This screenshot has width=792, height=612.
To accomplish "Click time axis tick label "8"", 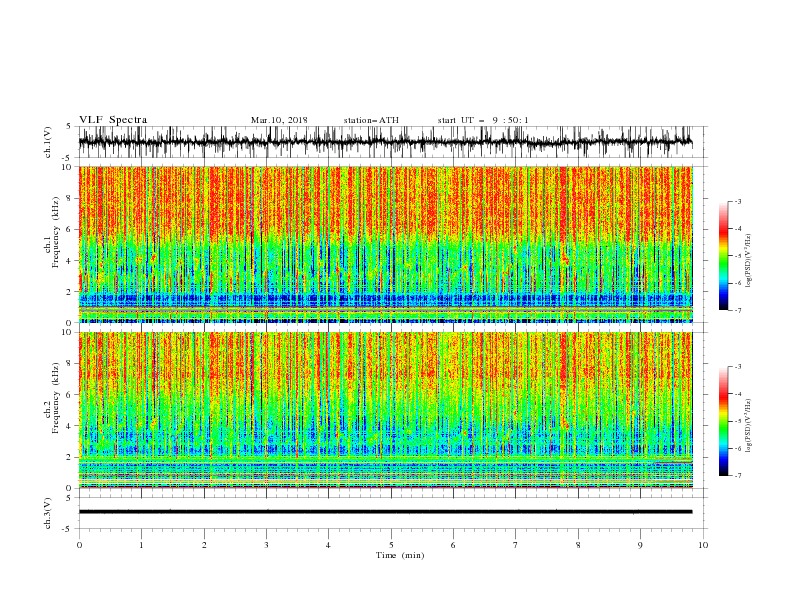I will point(578,545).
